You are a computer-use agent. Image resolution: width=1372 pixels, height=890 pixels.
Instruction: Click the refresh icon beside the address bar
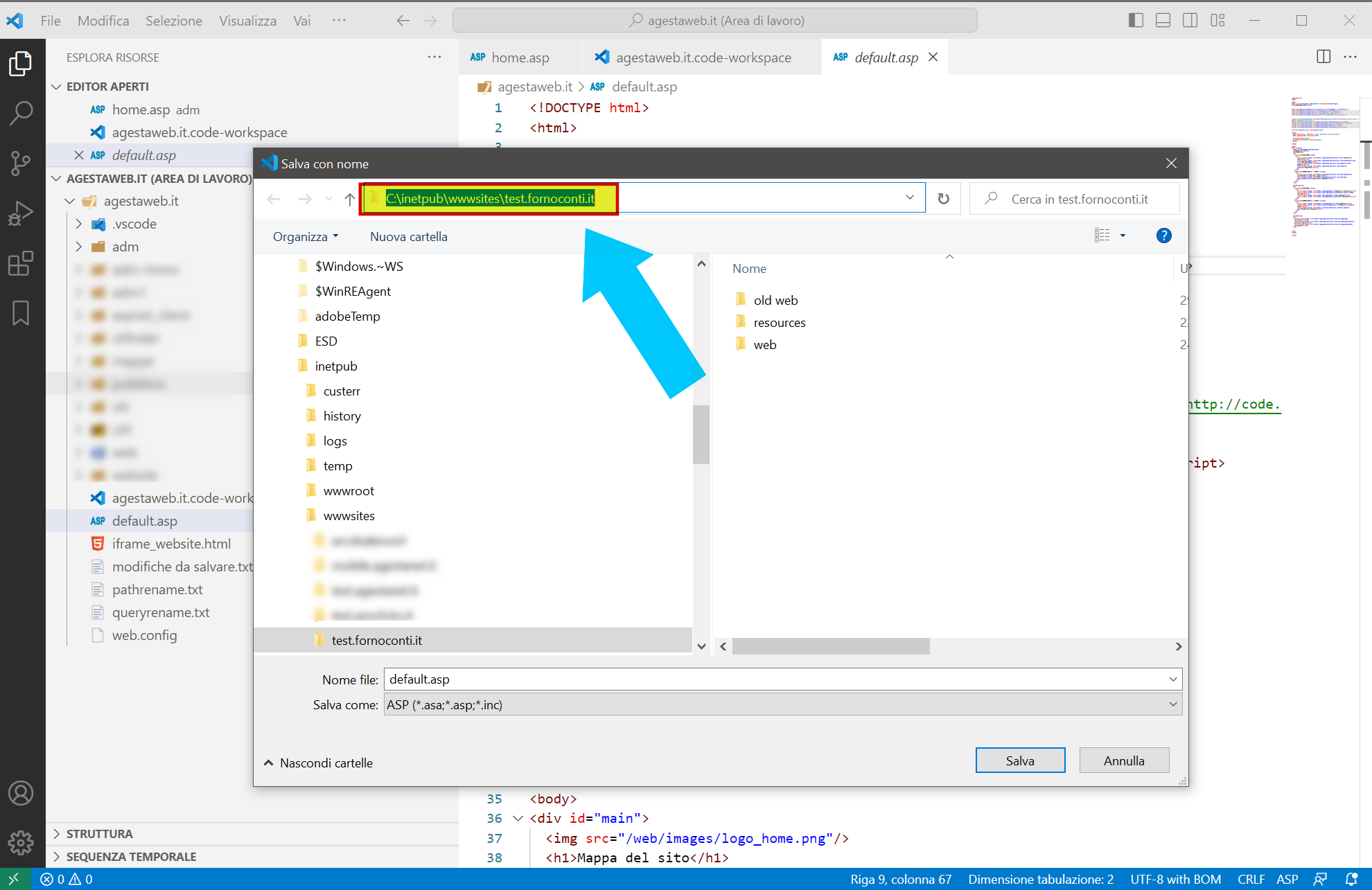[x=943, y=199]
